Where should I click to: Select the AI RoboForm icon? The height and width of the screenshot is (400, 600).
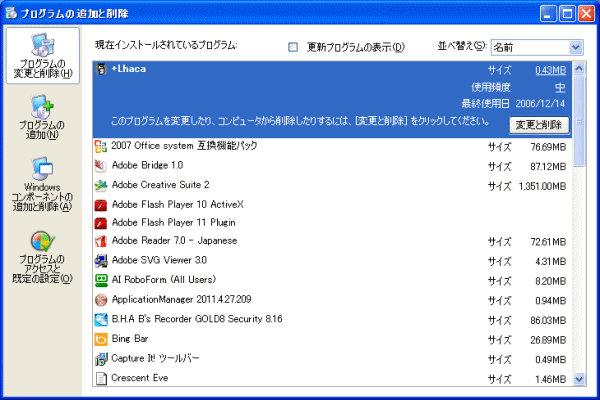[100, 280]
